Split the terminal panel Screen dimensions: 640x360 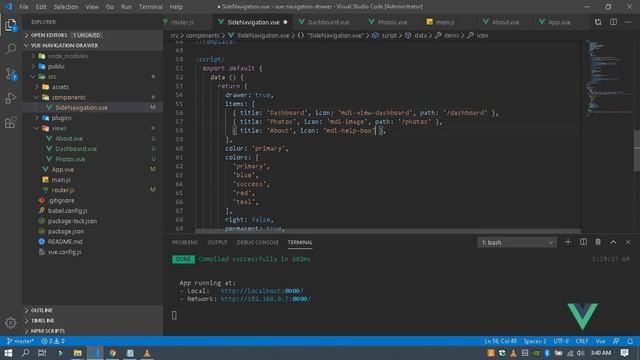[583, 242]
